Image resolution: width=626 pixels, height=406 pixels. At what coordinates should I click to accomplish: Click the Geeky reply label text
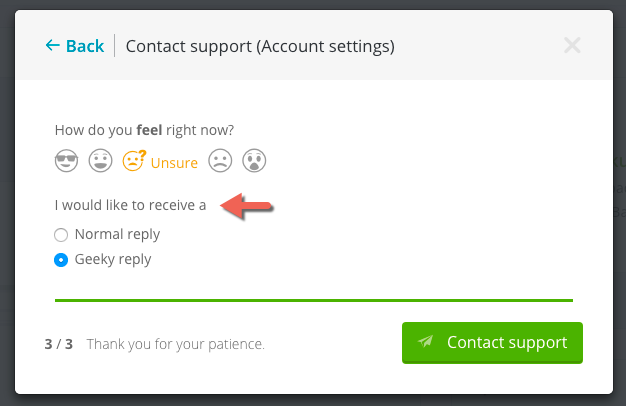[113, 260]
